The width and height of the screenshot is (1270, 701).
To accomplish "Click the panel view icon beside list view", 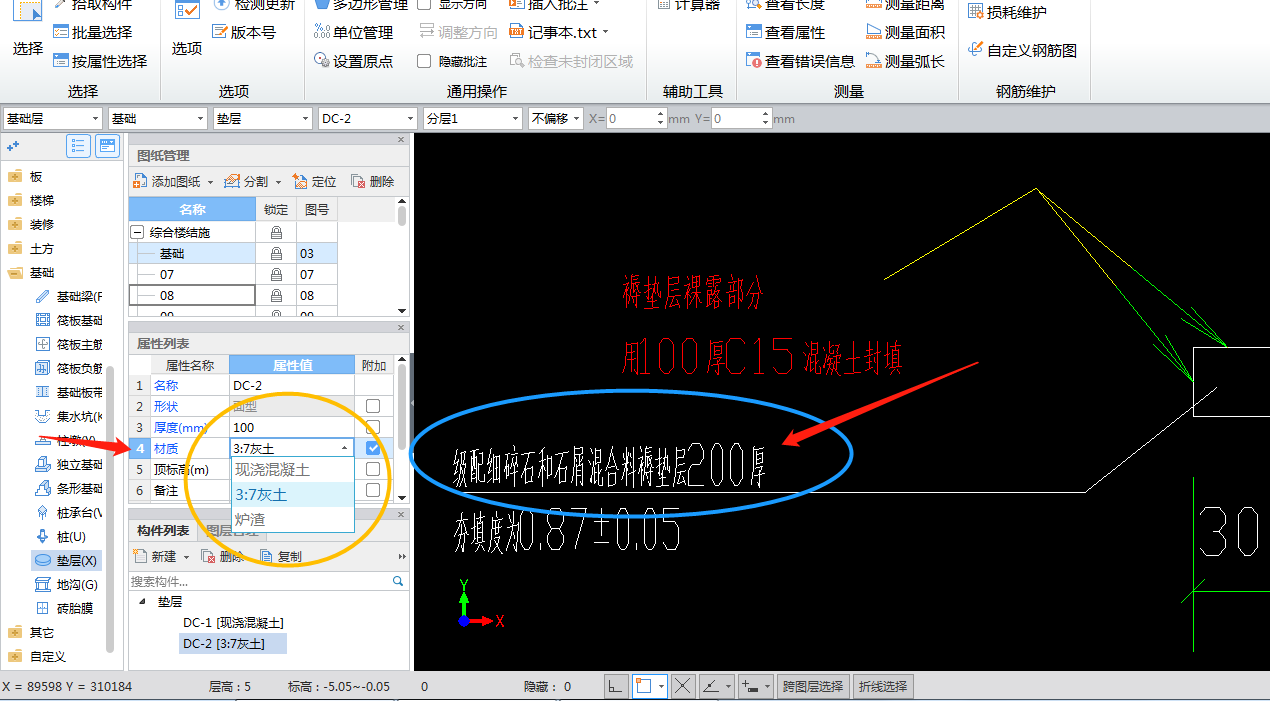I will click(107, 146).
